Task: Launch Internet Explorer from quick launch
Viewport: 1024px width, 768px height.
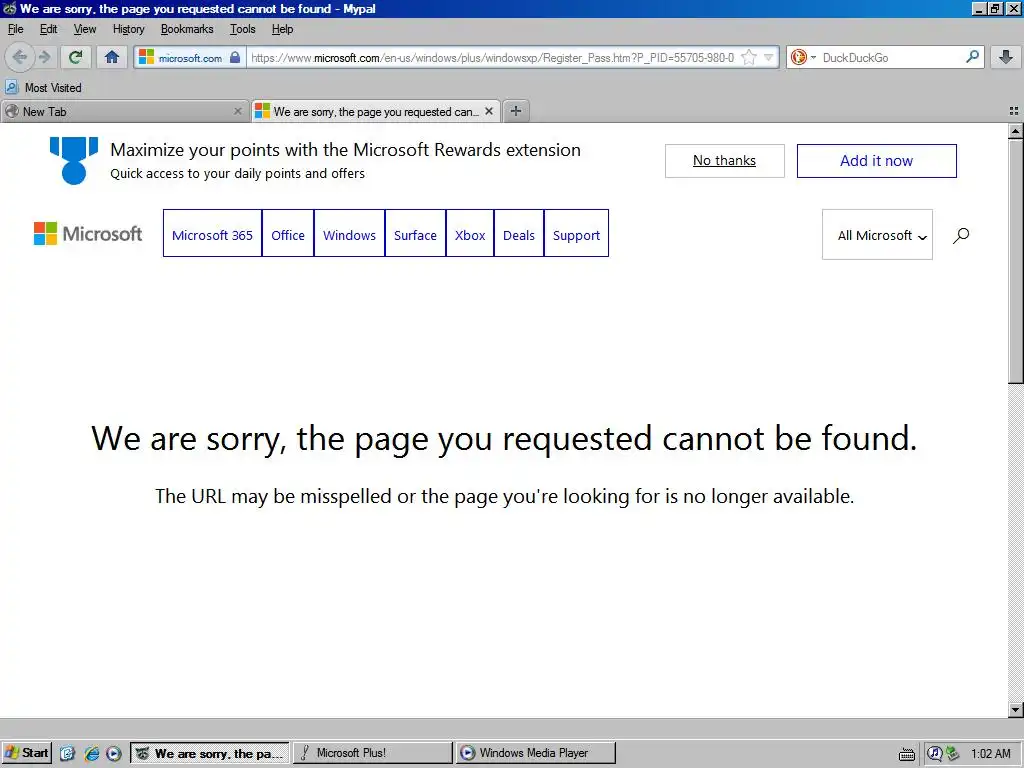Action: [91, 753]
